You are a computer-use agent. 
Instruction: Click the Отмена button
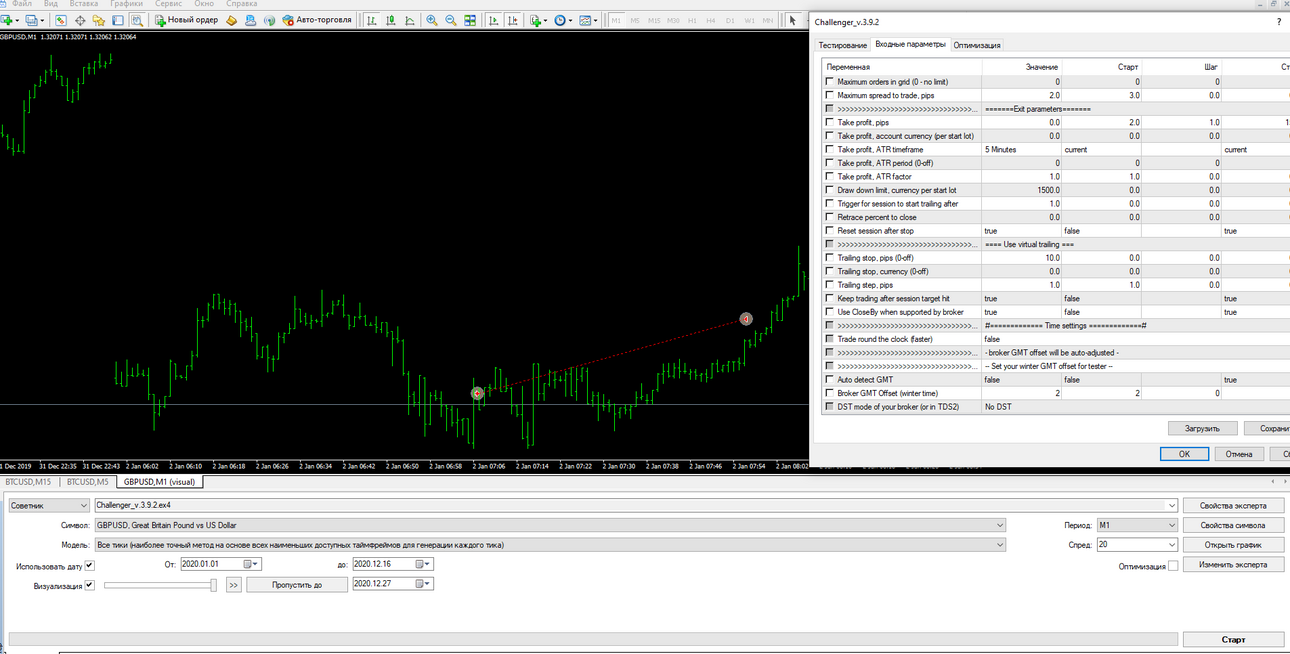click(1238, 454)
